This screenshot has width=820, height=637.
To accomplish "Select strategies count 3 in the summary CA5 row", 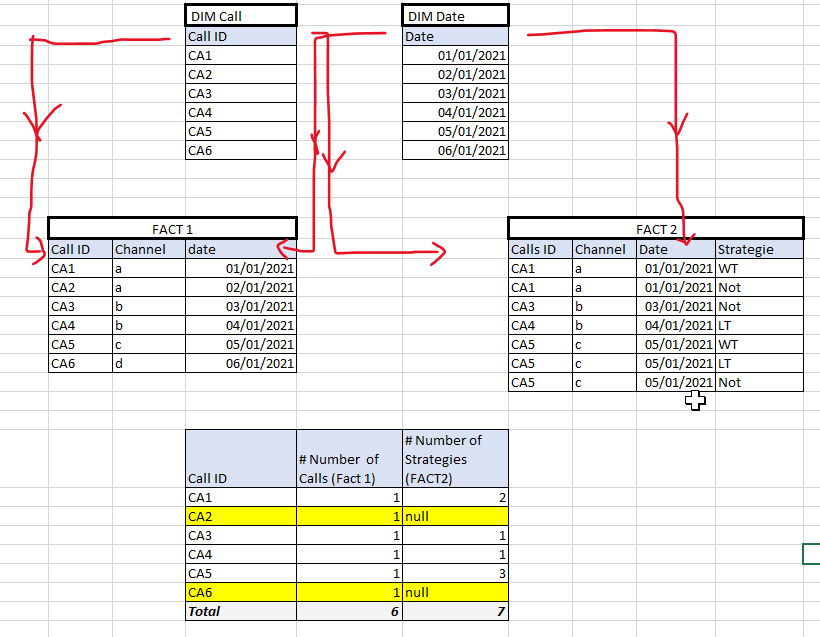I will tap(455, 573).
